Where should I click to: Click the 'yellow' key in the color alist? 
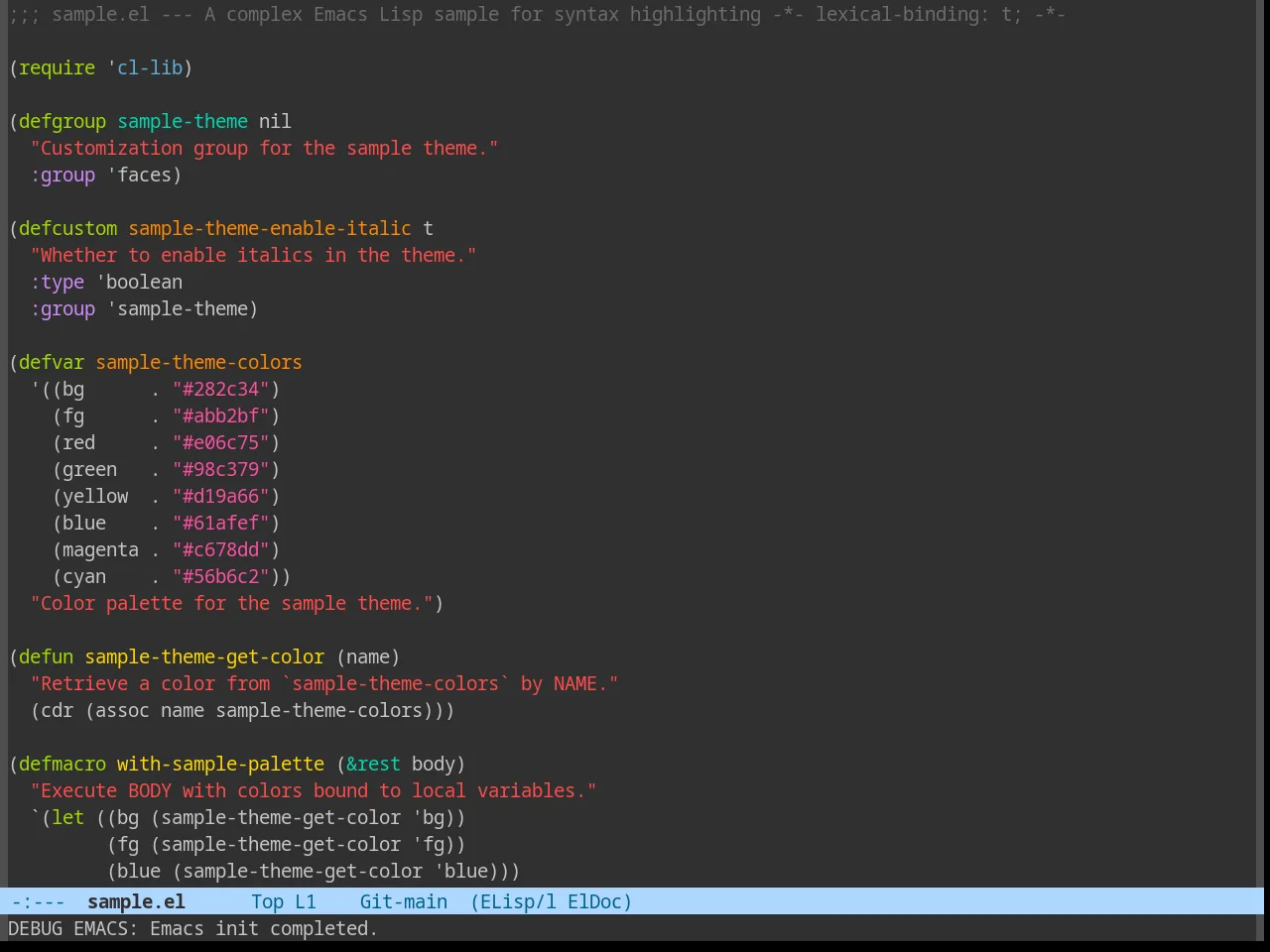coord(95,496)
